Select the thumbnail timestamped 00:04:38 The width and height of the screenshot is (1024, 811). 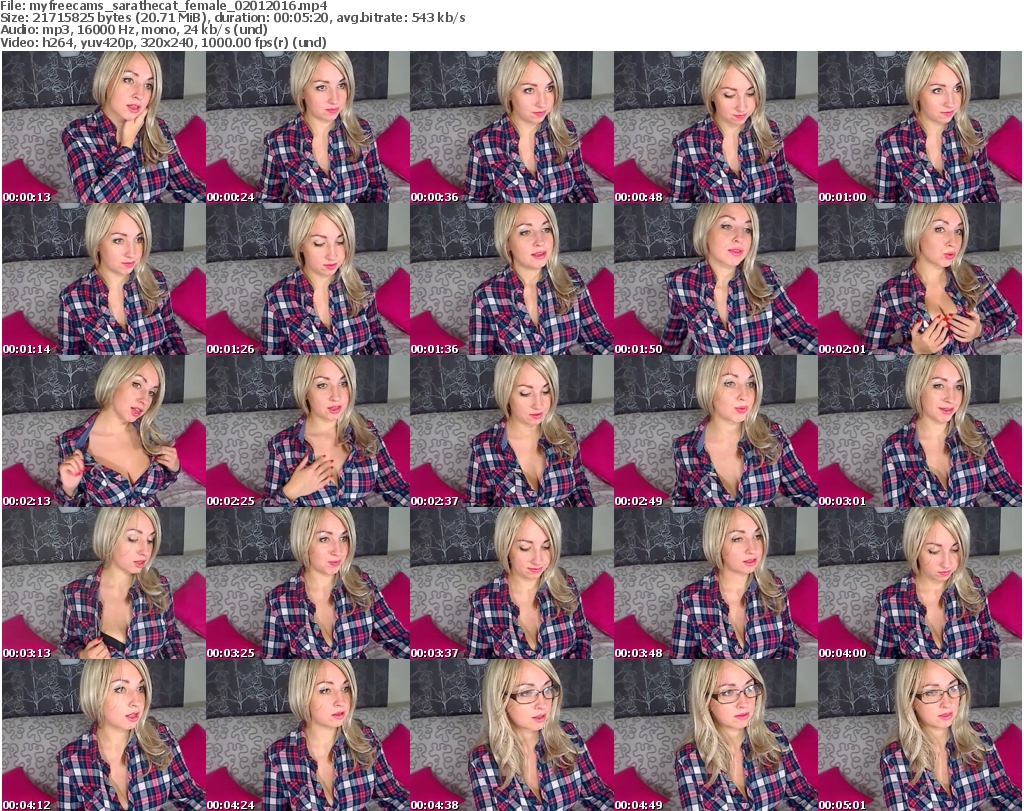point(511,735)
